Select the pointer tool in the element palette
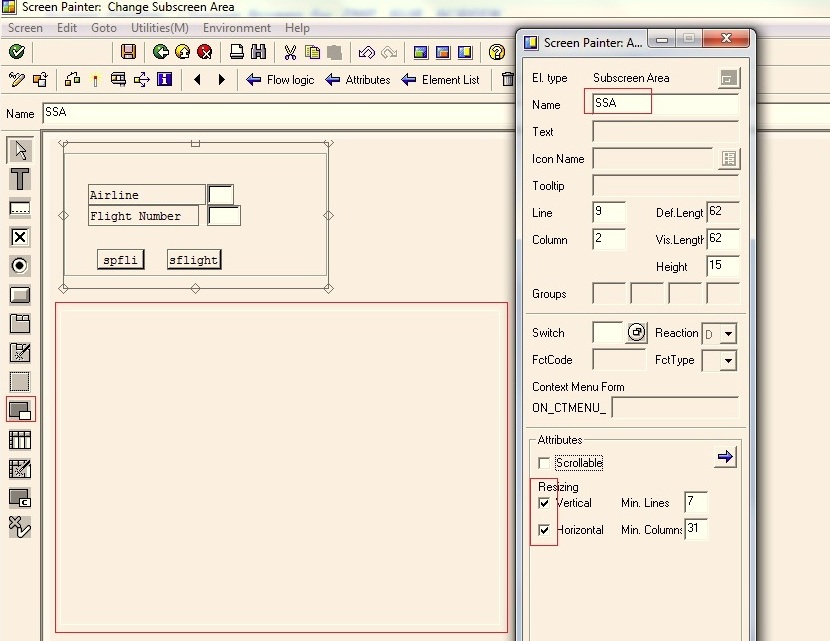The image size is (830, 641). coord(20,150)
